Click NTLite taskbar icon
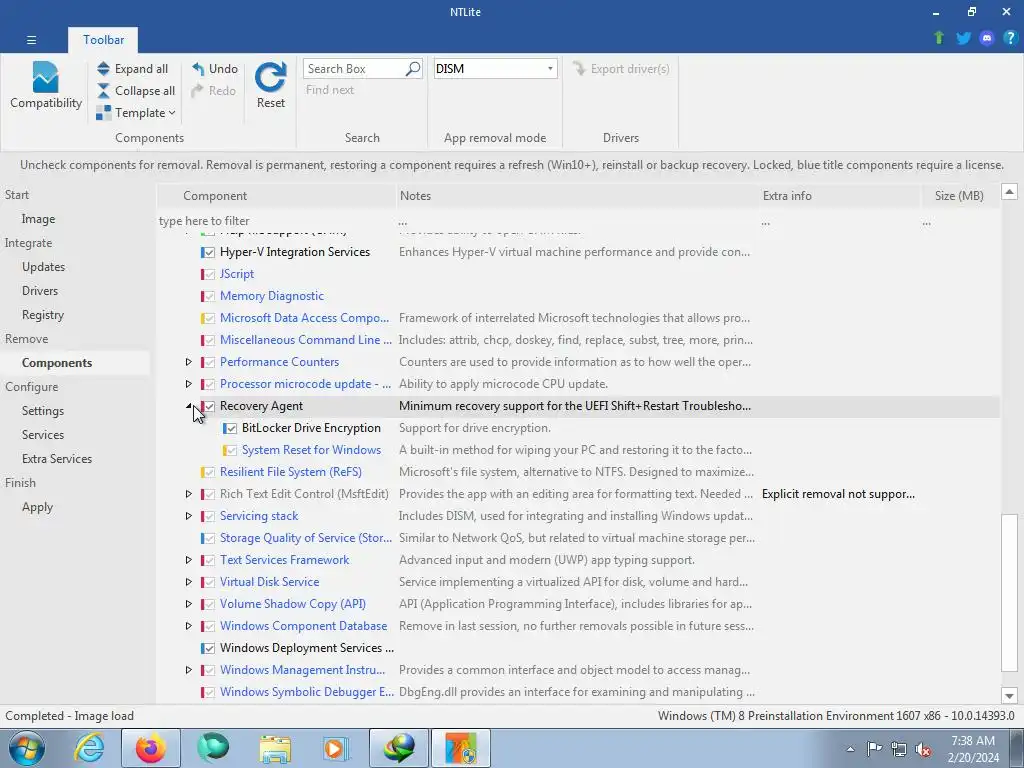 (461, 748)
